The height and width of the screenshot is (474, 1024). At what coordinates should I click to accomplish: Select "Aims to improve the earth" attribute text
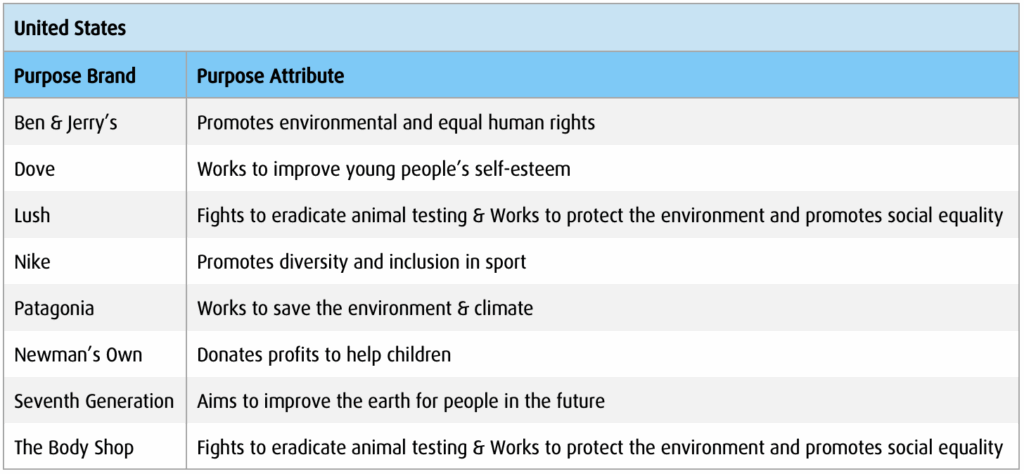[x=401, y=401]
